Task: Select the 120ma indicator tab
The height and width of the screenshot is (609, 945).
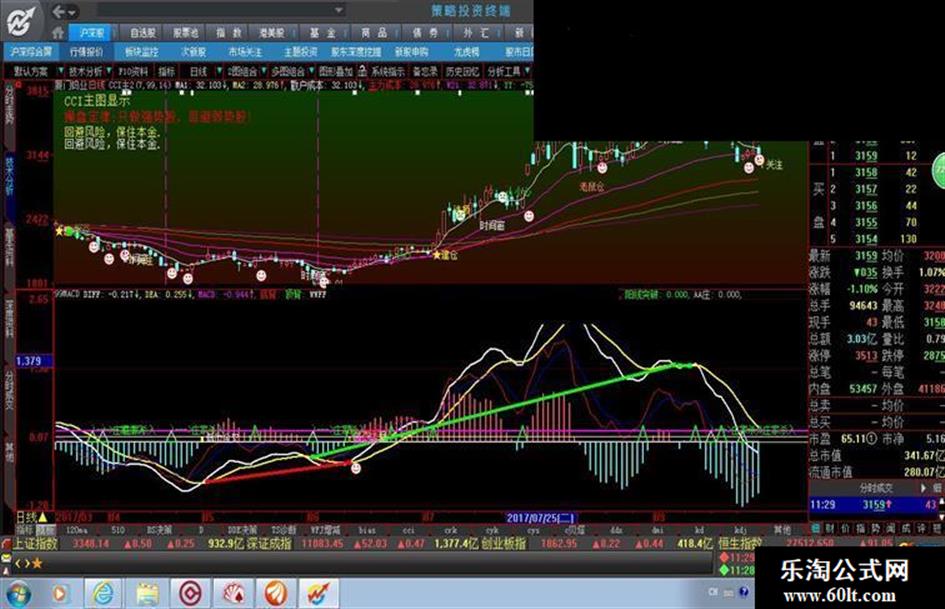Action: [x=77, y=529]
